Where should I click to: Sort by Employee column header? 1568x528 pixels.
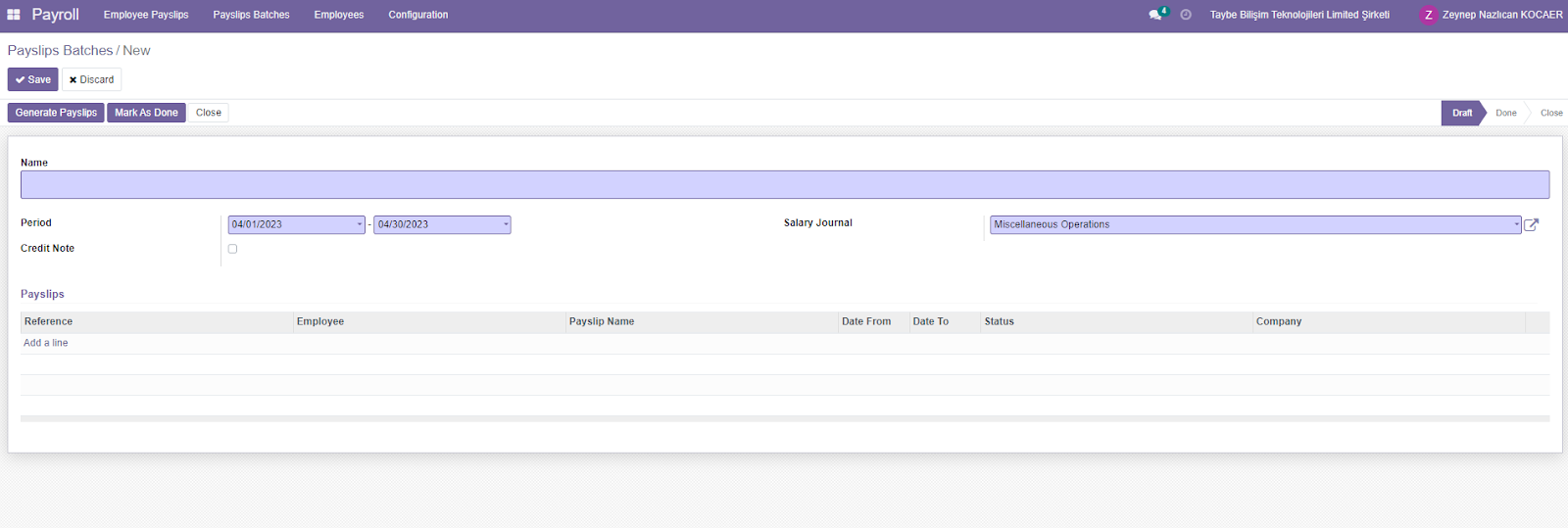429,321
